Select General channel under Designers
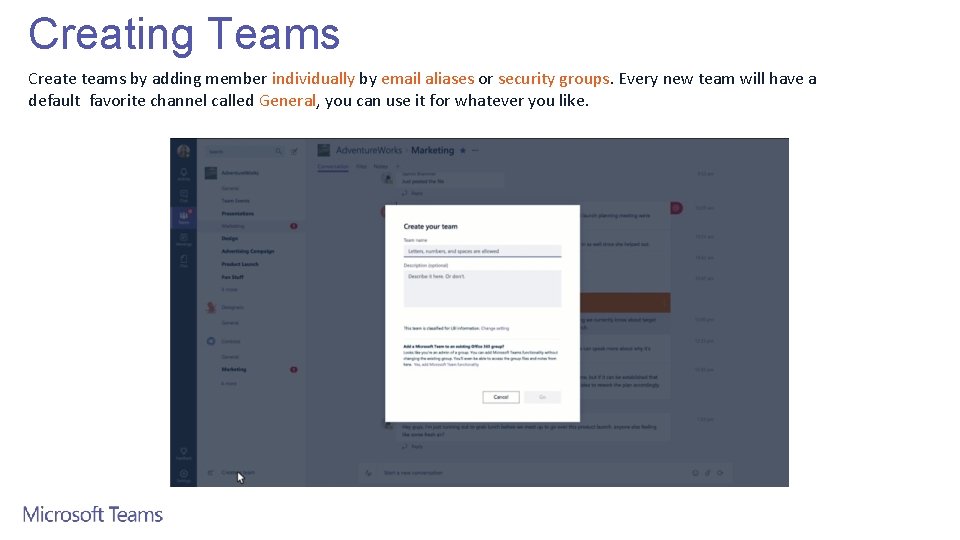The height and width of the screenshot is (540, 960). [x=230, y=323]
